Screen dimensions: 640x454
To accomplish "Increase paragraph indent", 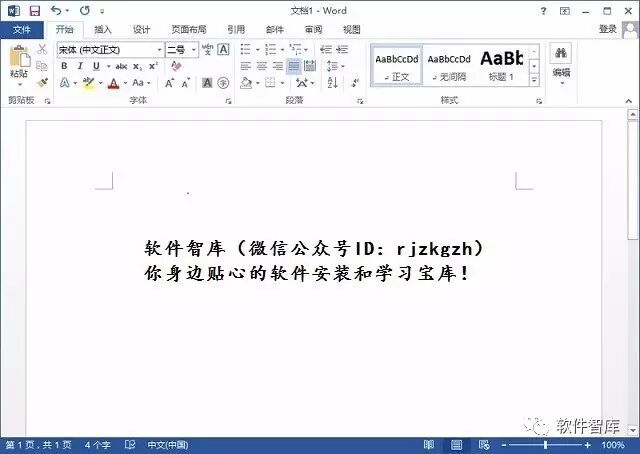I will [x=342, y=49].
